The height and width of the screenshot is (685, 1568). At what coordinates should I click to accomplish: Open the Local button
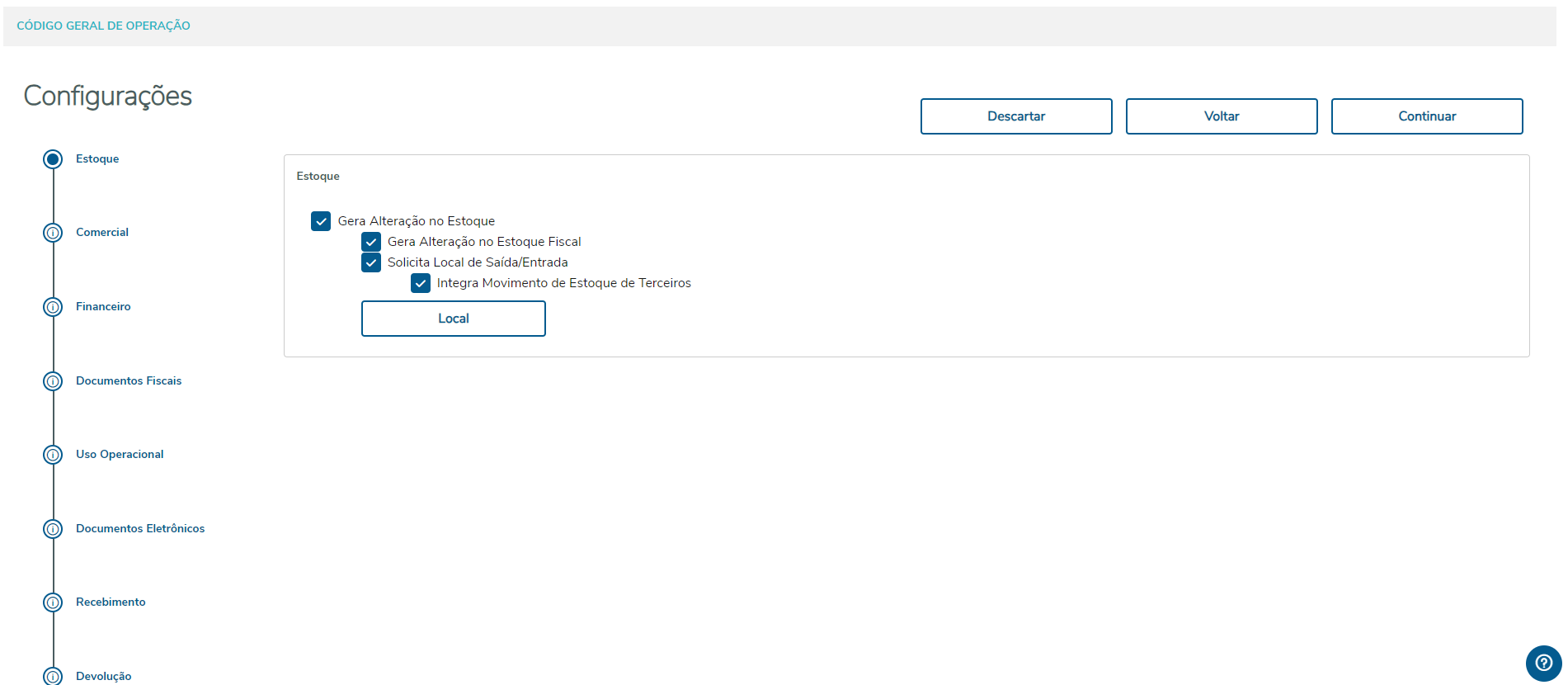(x=454, y=319)
